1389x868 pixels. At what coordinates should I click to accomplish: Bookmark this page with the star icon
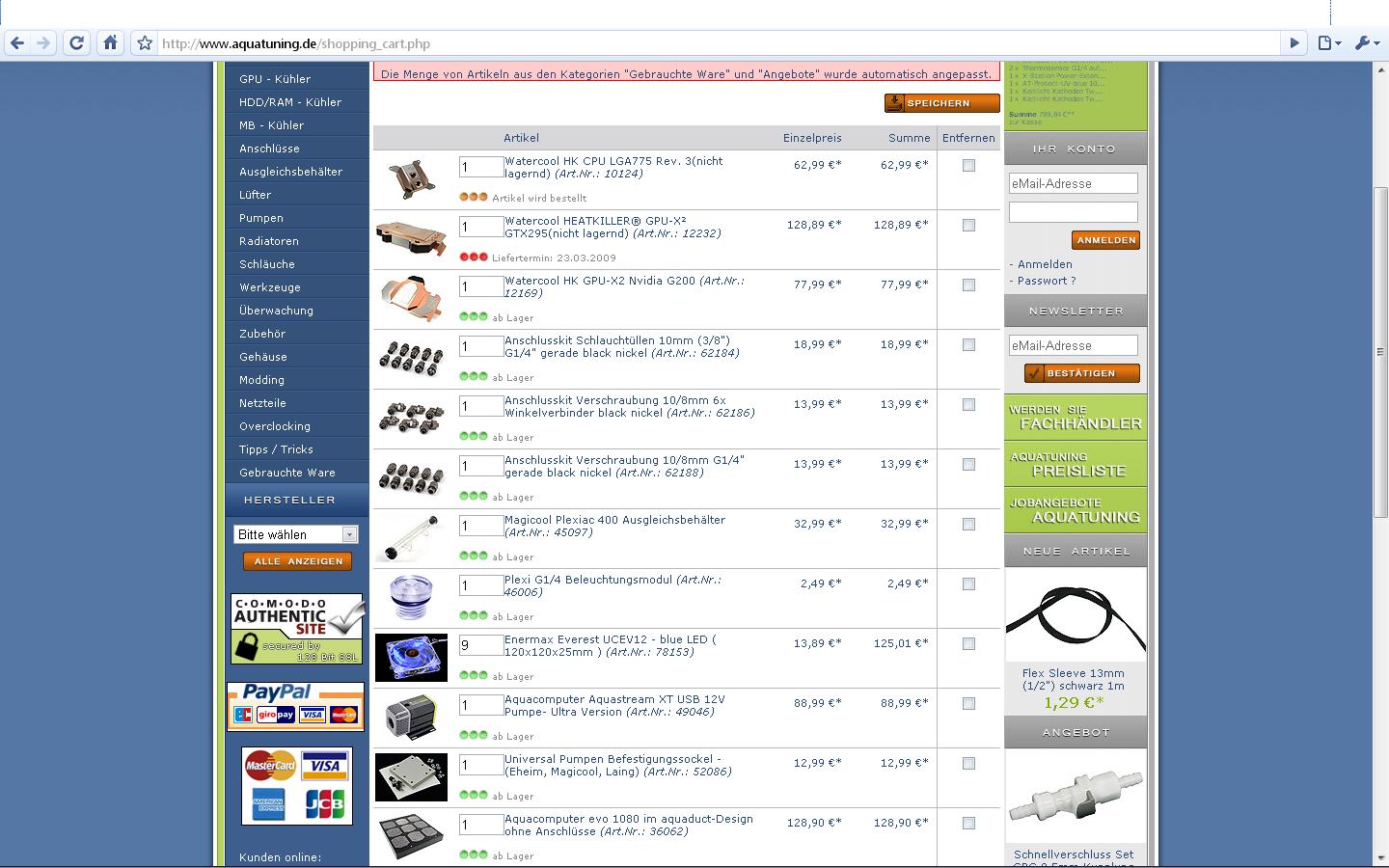pos(145,43)
